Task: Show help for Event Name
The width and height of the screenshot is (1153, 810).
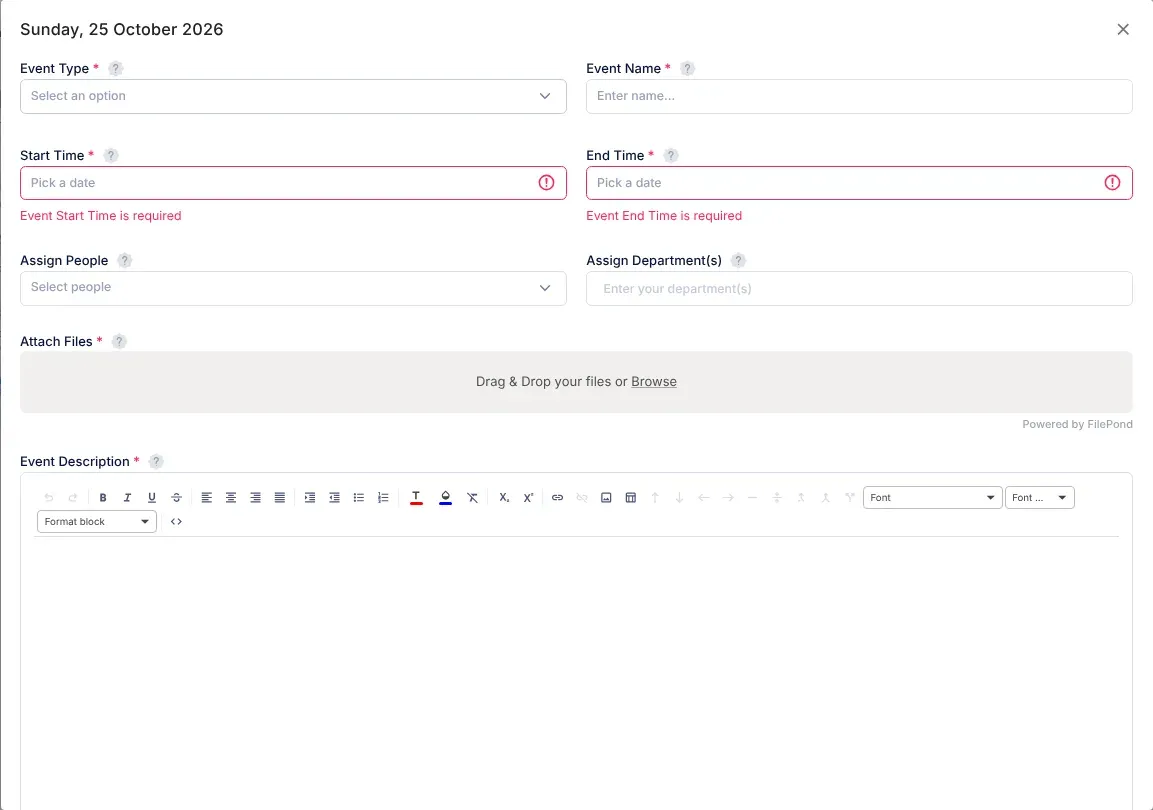Action: [687, 68]
